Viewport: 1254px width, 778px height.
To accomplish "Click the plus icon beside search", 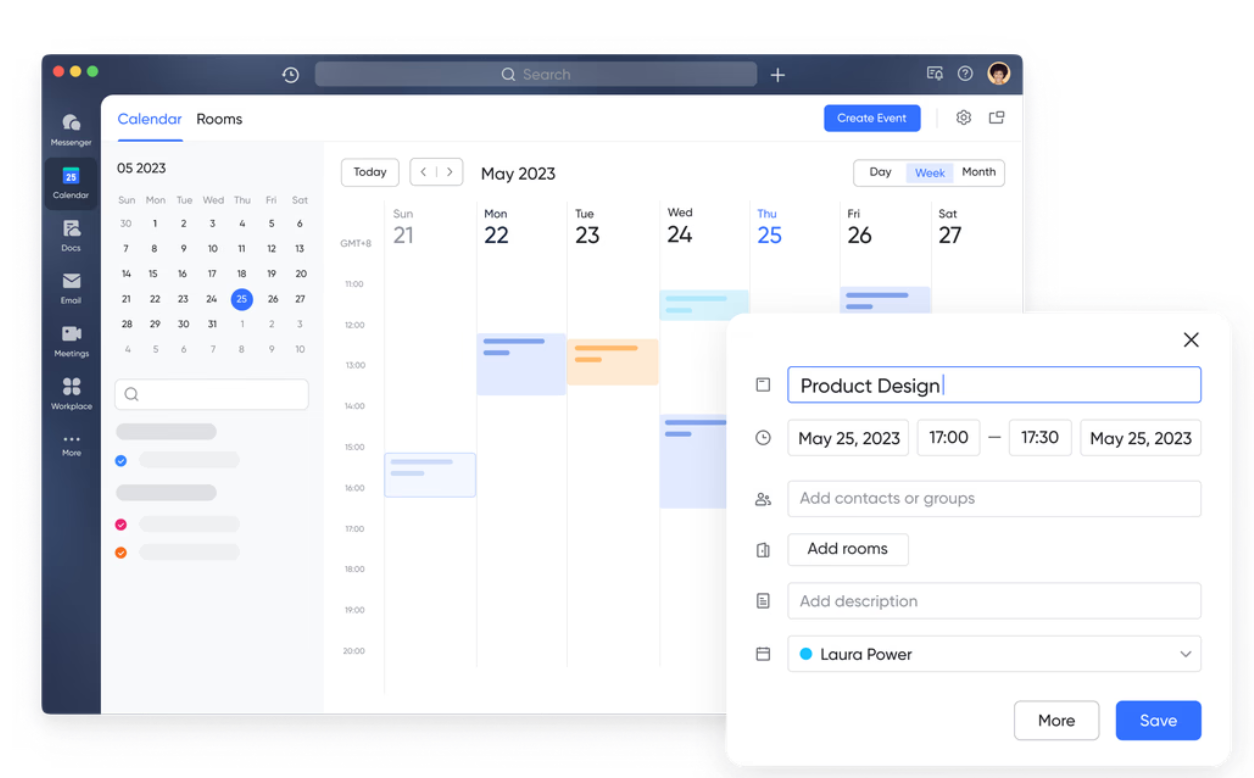I will (x=777, y=75).
